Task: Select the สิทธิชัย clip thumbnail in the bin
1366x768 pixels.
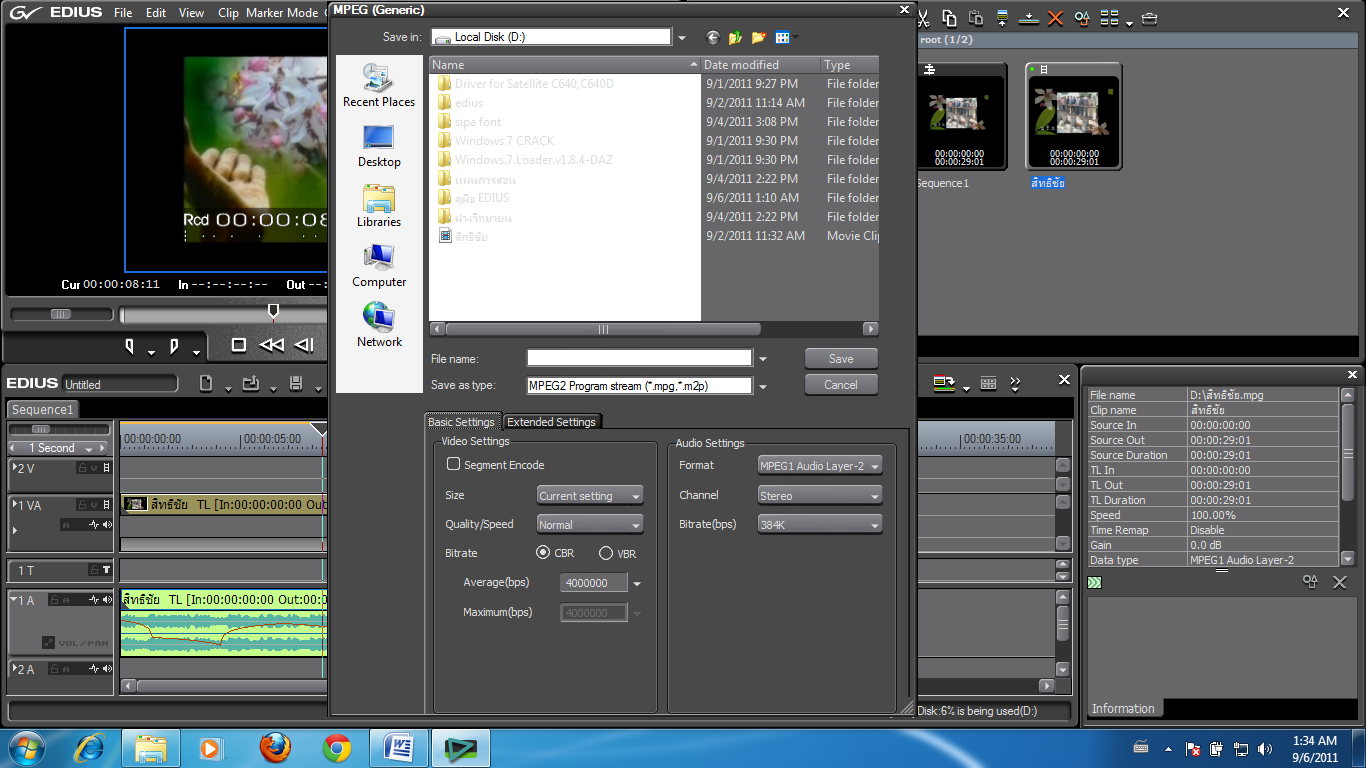Action: [x=1073, y=115]
